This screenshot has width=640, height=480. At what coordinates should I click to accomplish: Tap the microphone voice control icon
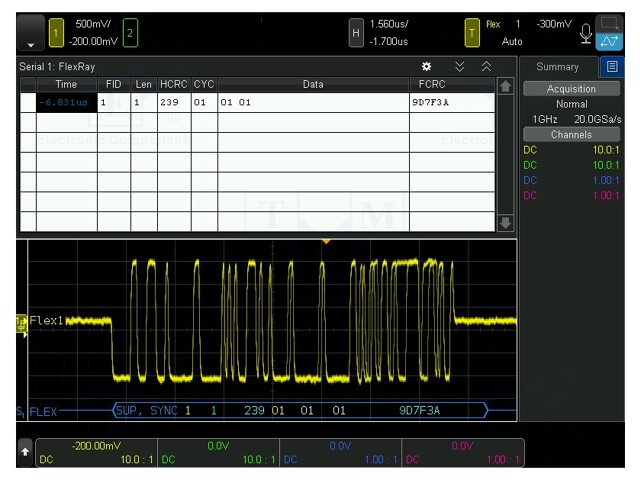point(586,34)
